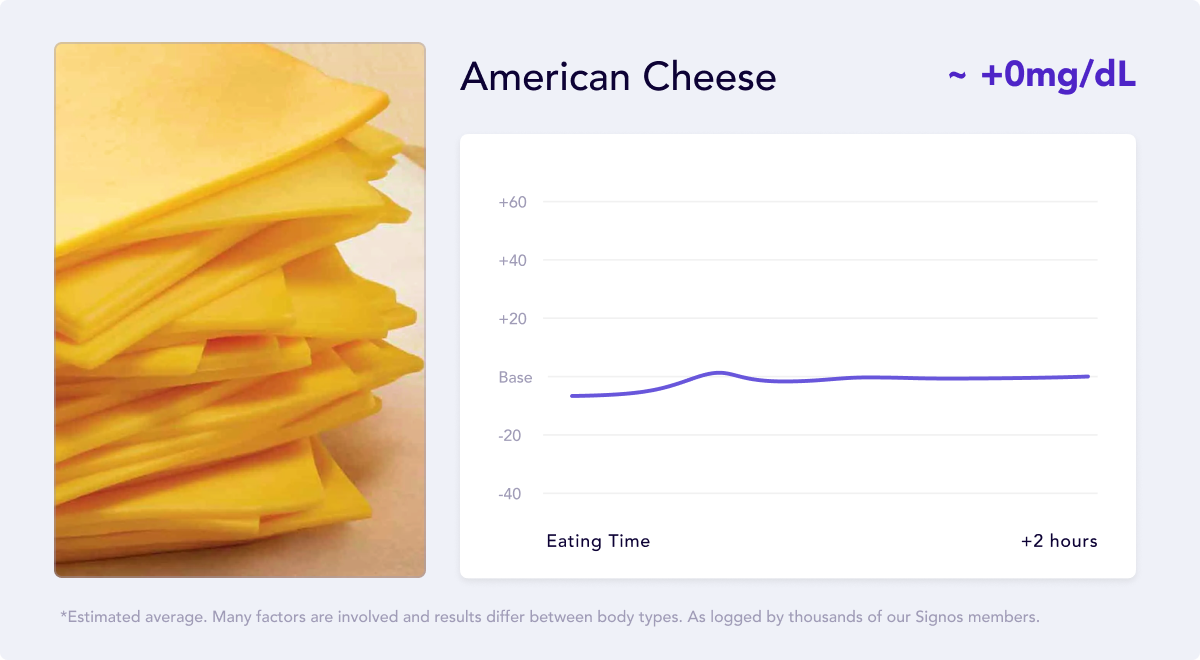1200x660 pixels.
Task: Click the -40 axis label
Action: point(512,494)
